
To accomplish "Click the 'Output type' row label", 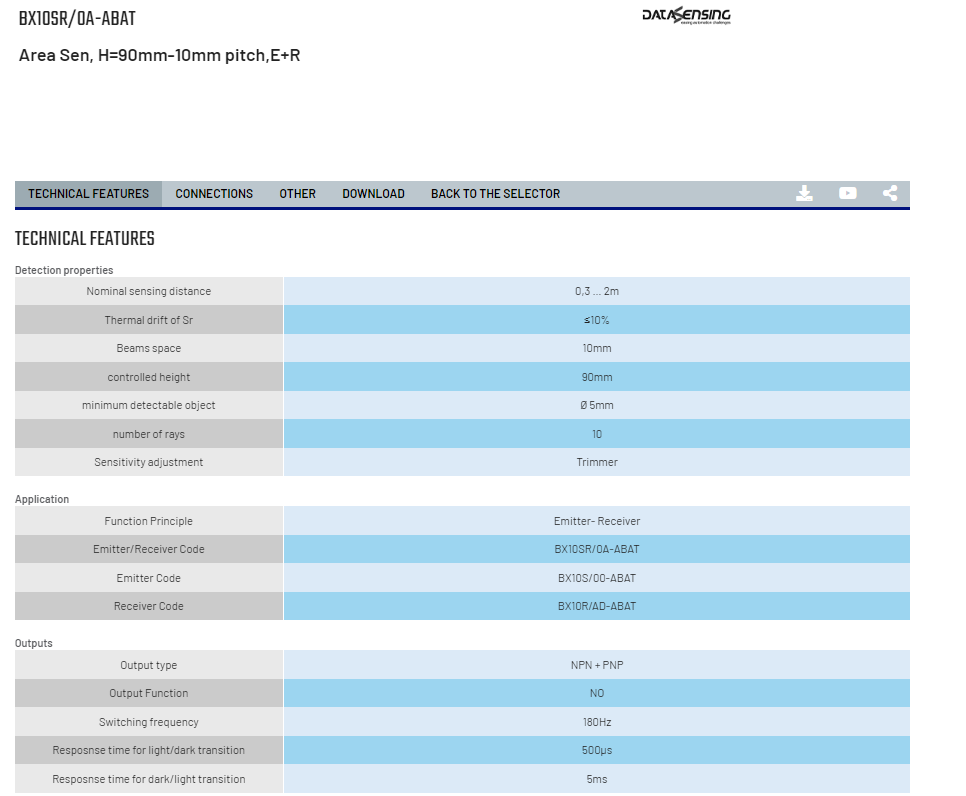I will tap(148, 665).
